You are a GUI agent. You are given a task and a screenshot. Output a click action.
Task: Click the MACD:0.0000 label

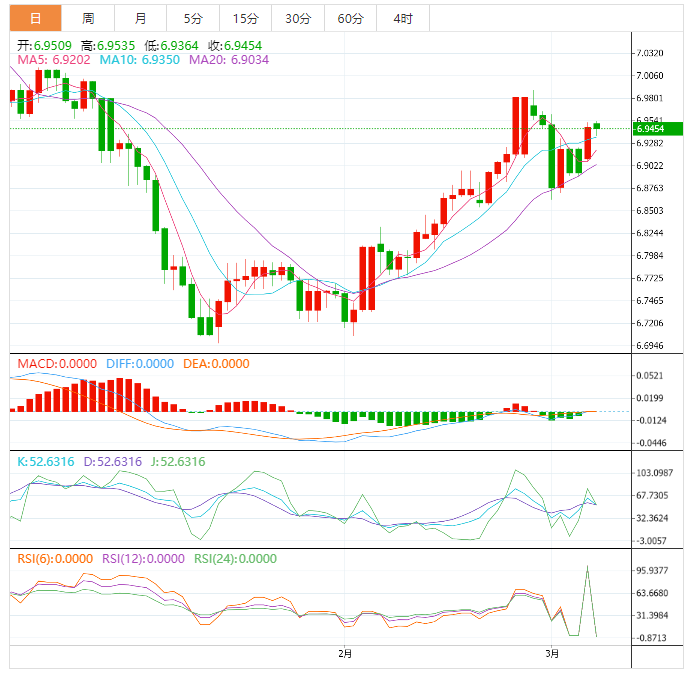(x=57, y=364)
